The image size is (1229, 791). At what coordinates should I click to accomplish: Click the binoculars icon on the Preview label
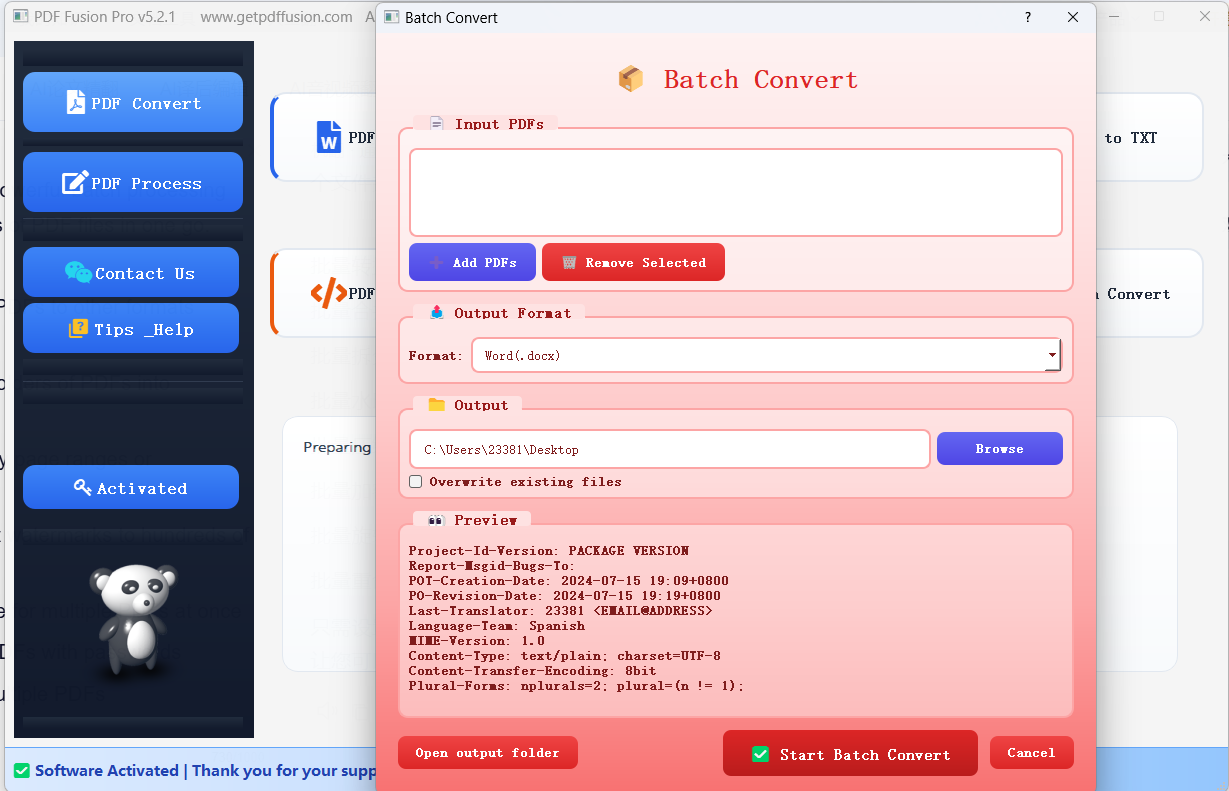click(436, 519)
